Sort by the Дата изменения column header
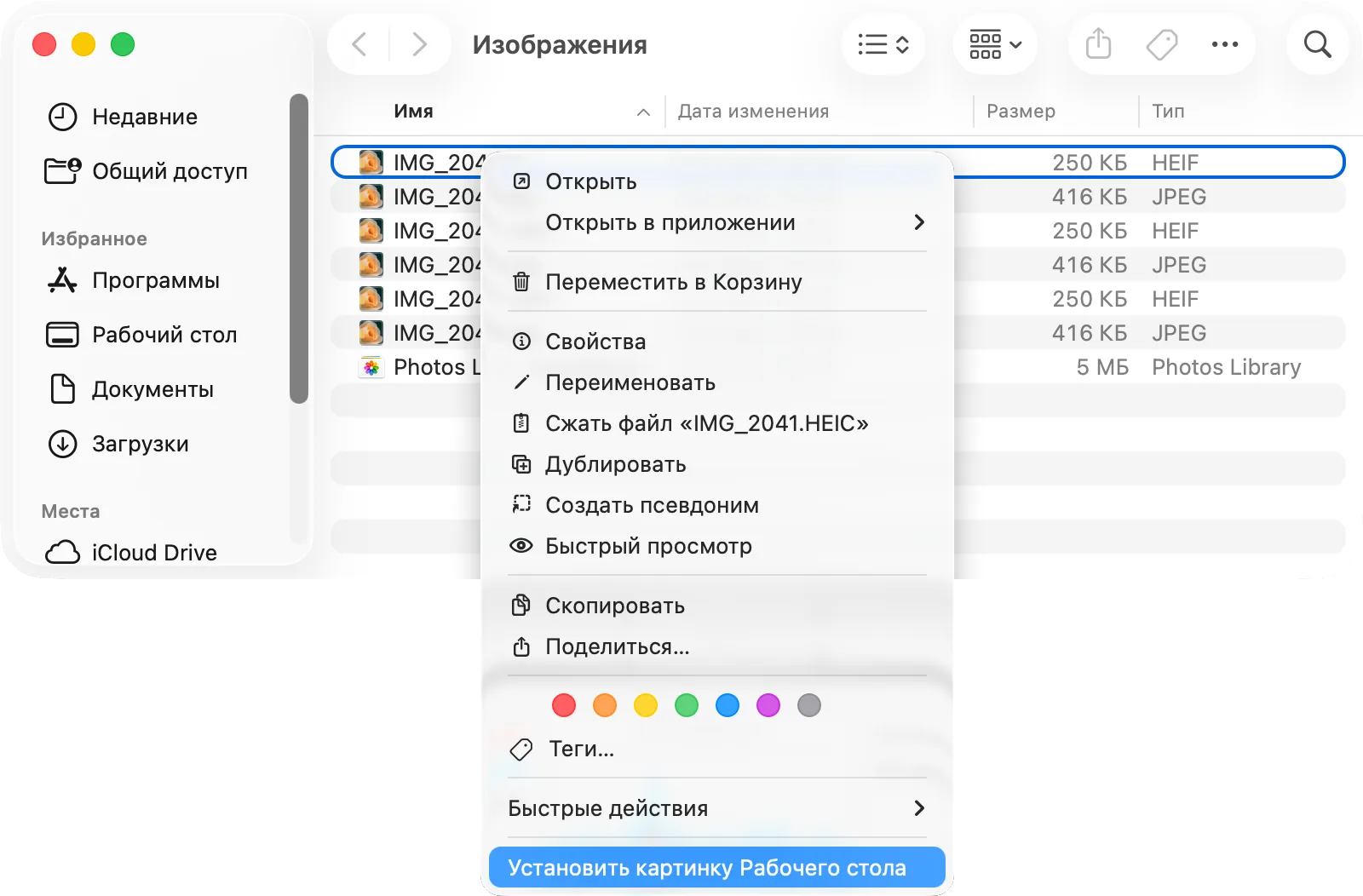Image resolution: width=1363 pixels, height=896 pixels. (x=753, y=112)
